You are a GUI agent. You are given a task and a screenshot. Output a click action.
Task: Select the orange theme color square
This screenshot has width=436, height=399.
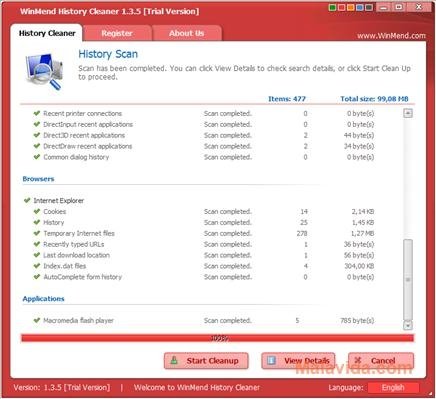coord(350,7)
